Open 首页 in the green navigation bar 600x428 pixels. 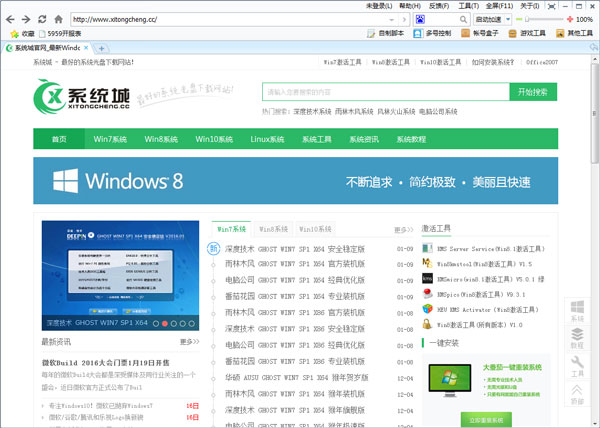[59, 139]
